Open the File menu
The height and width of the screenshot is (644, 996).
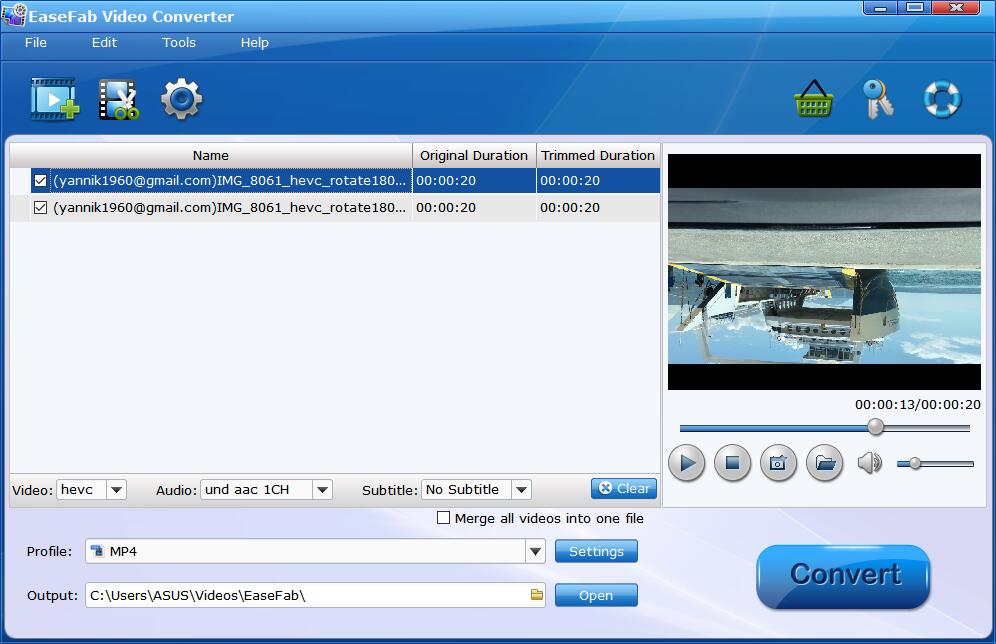click(36, 43)
